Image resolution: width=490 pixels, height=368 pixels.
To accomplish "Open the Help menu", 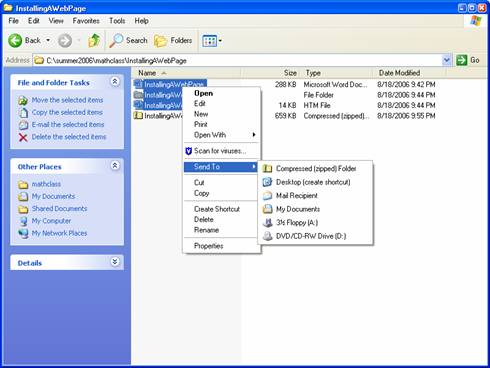I will coord(141,21).
